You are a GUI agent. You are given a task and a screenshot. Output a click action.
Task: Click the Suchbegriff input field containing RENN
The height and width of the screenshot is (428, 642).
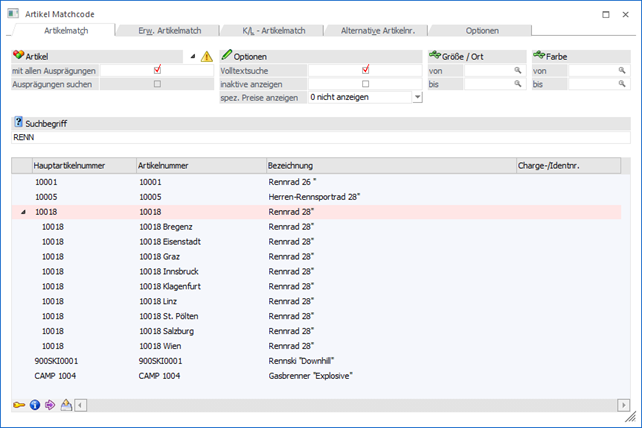(320, 138)
